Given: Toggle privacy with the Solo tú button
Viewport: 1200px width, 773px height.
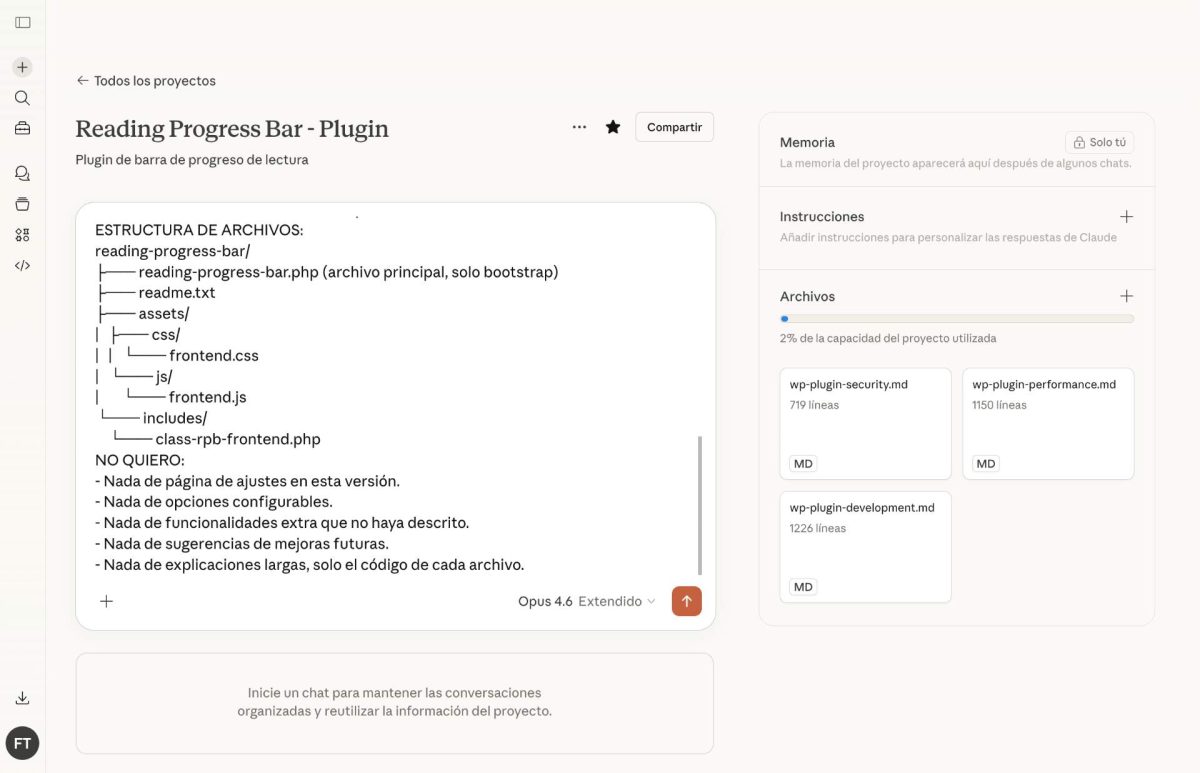Looking at the screenshot, I should click(1098, 142).
